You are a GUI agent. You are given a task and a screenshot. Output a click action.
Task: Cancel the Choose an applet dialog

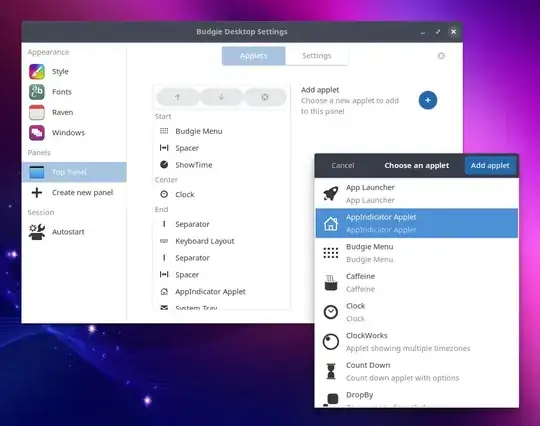click(x=343, y=166)
